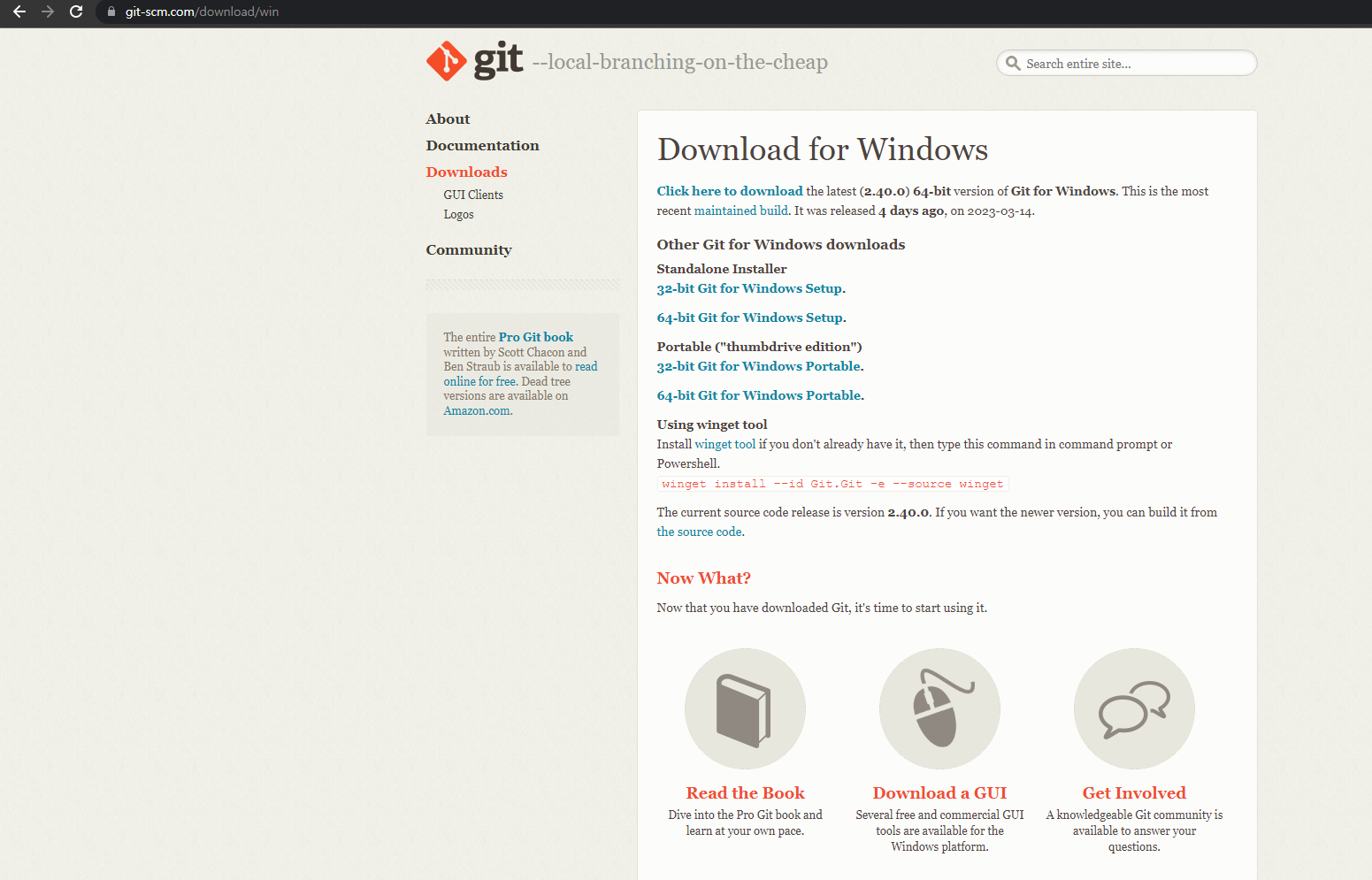Click the winget install command code text
Image resolution: width=1372 pixels, height=880 pixels.
tap(832, 484)
